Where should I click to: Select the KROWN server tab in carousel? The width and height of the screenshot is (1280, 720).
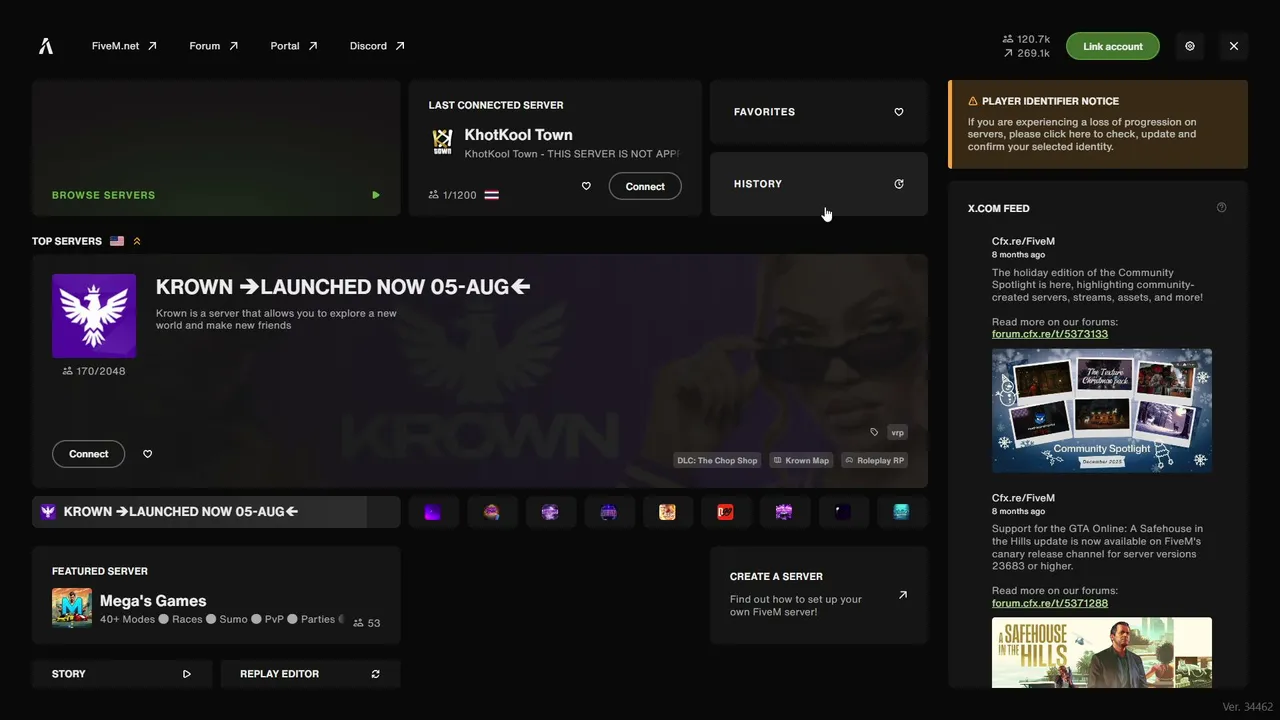click(x=216, y=512)
